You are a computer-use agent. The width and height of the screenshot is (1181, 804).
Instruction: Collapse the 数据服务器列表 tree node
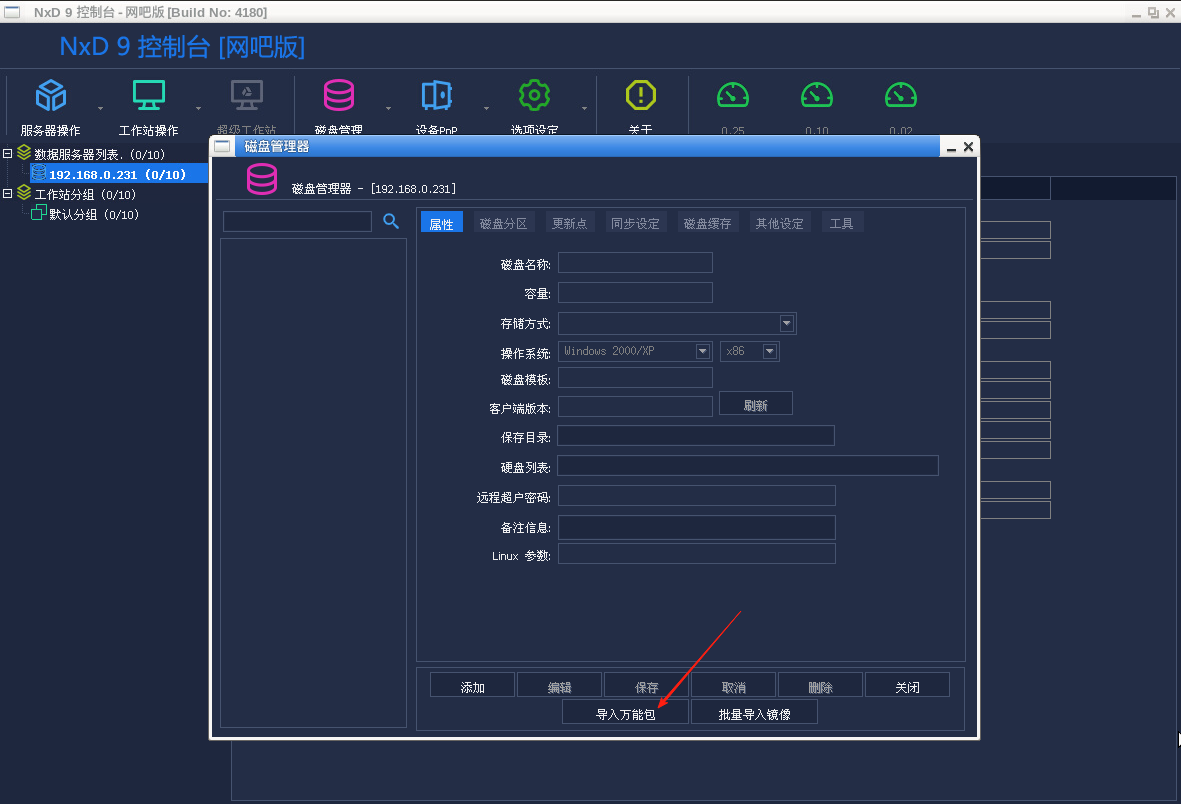(10, 153)
